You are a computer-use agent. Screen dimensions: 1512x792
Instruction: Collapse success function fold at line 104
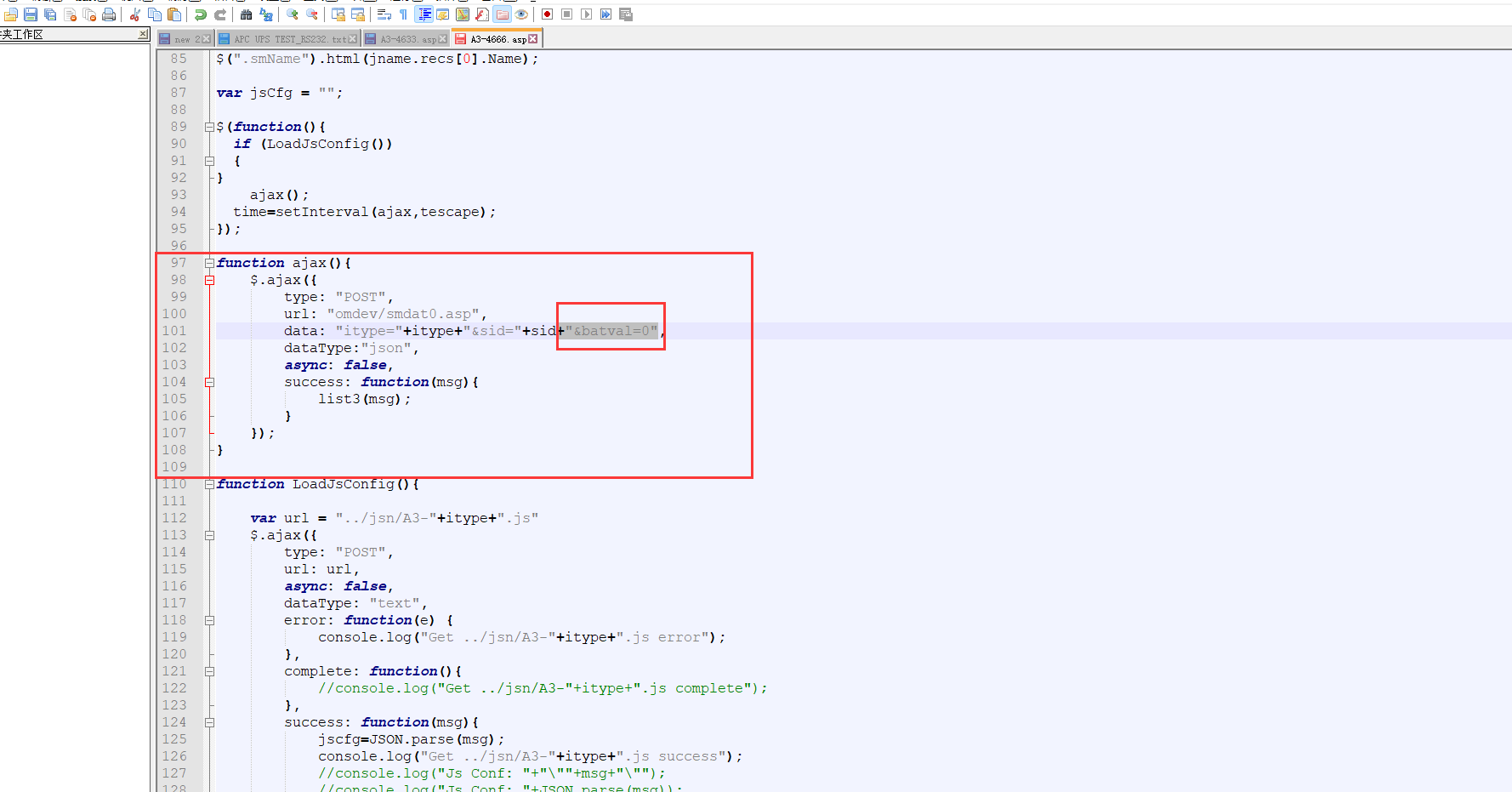pyautogui.click(x=209, y=382)
